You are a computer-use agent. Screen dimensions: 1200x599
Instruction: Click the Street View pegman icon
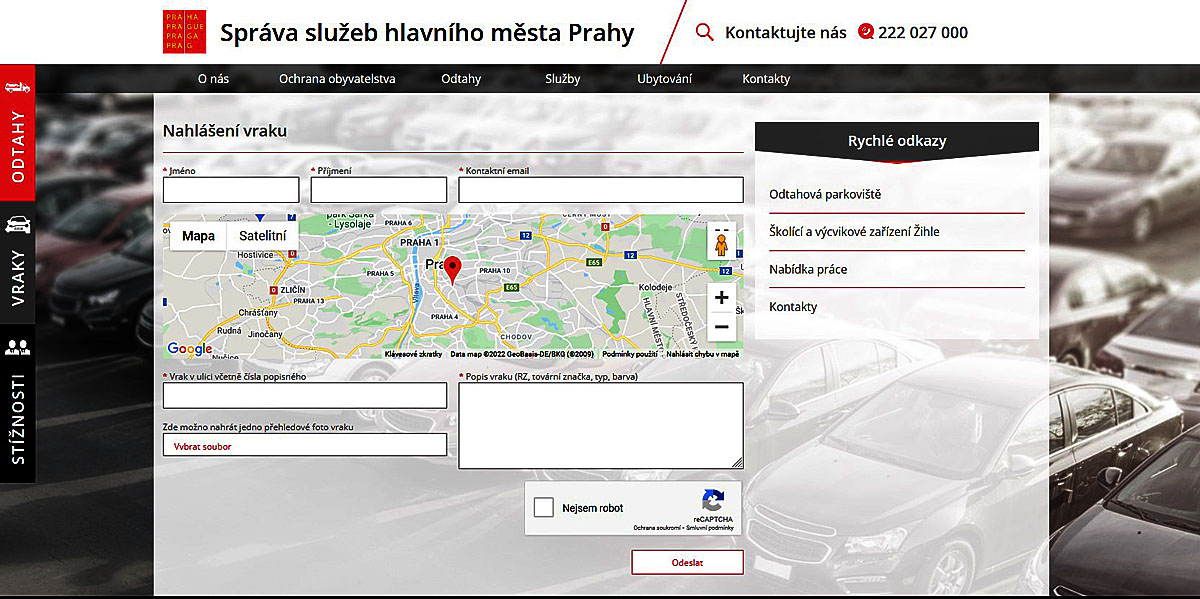(x=722, y=243)
